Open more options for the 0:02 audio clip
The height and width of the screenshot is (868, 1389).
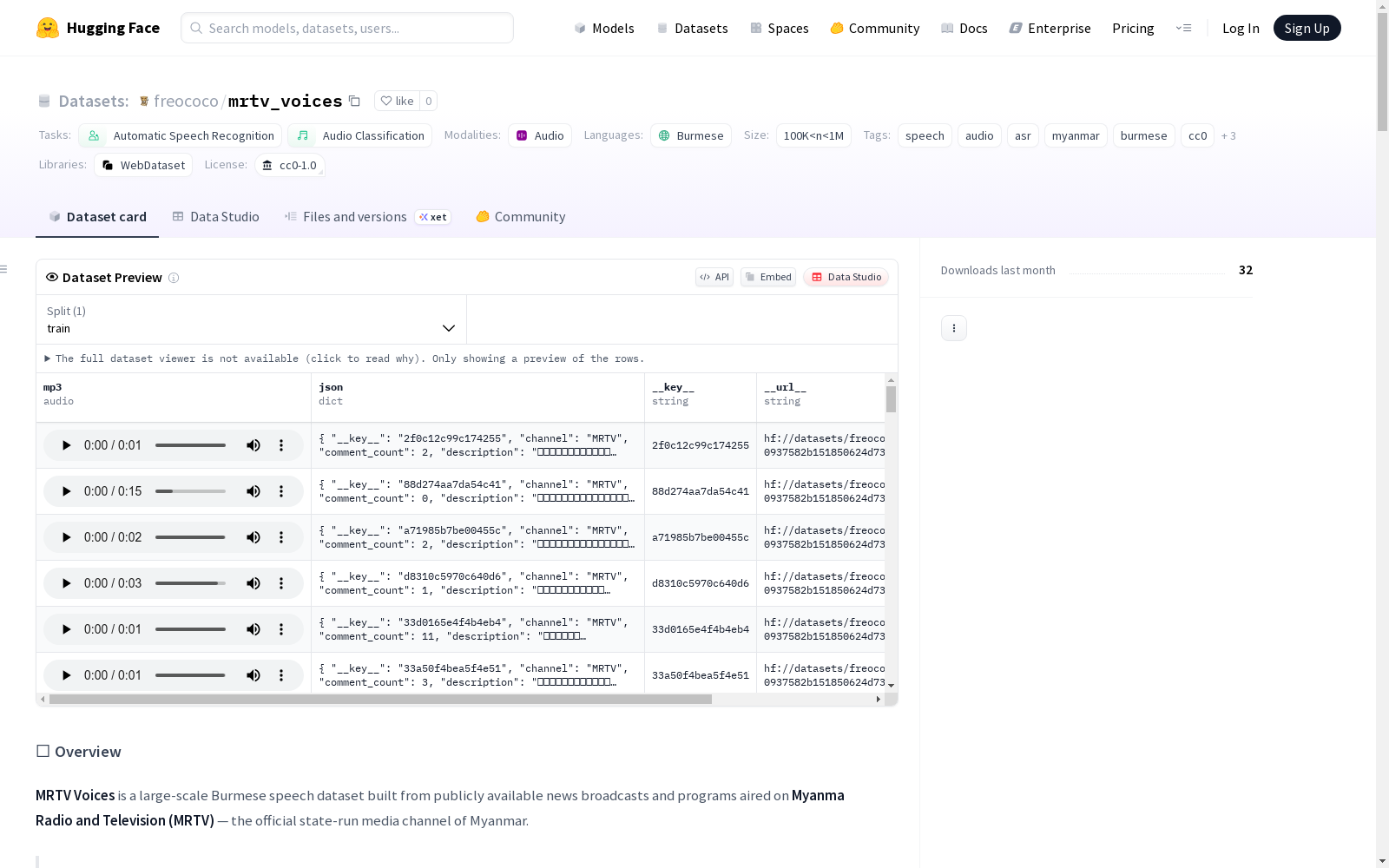click(281, 537)
